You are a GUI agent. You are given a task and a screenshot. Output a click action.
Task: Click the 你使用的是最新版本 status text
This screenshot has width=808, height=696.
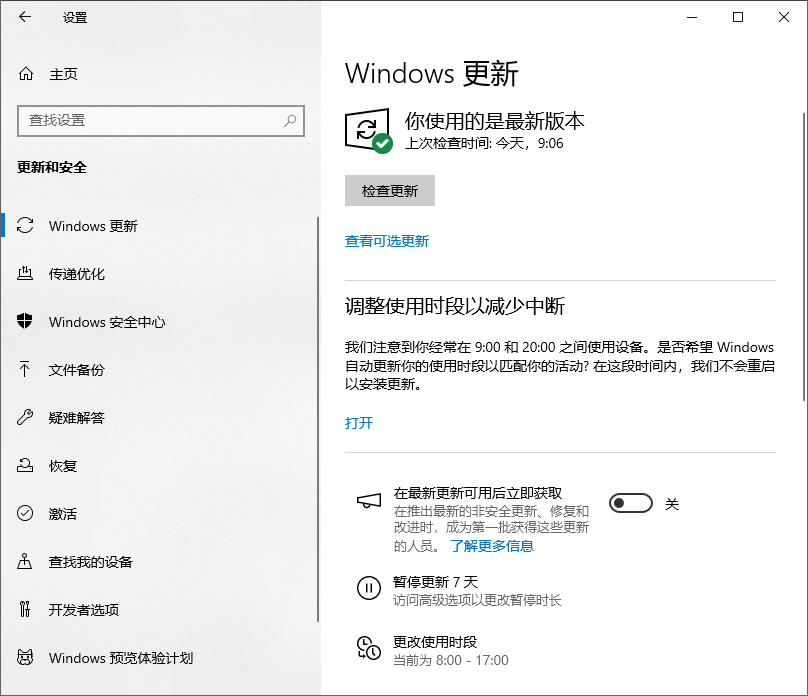tap(494, 121)
